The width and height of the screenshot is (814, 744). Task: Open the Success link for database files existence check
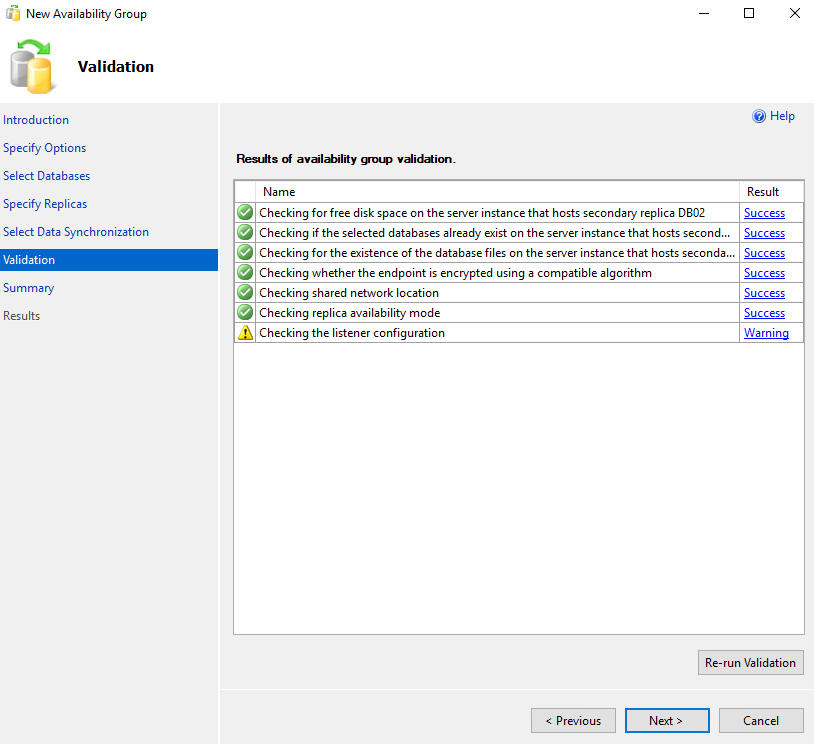764,253
